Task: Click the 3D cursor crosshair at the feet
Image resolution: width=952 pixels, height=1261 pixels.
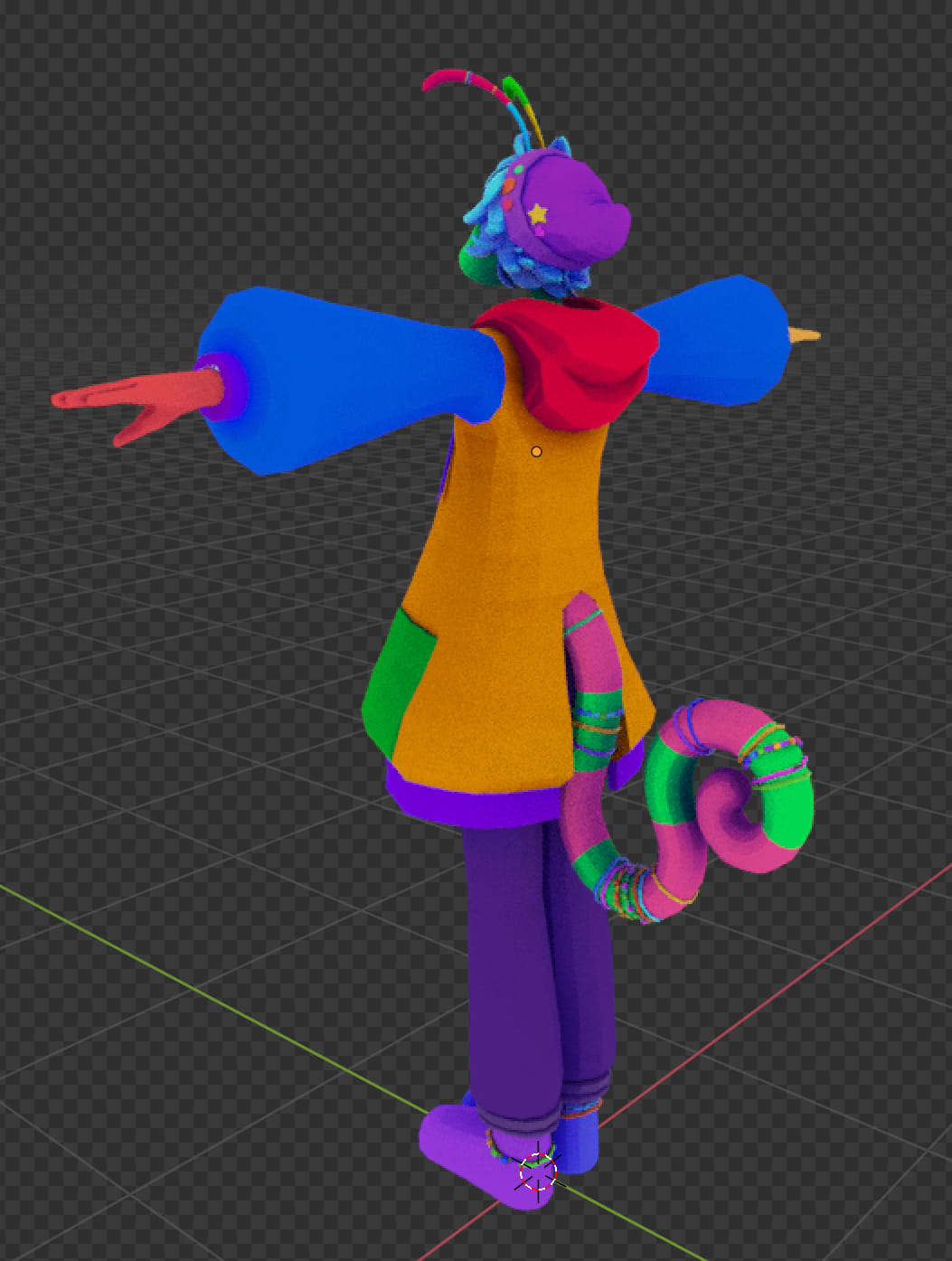Action: [x=538, y=1172]
